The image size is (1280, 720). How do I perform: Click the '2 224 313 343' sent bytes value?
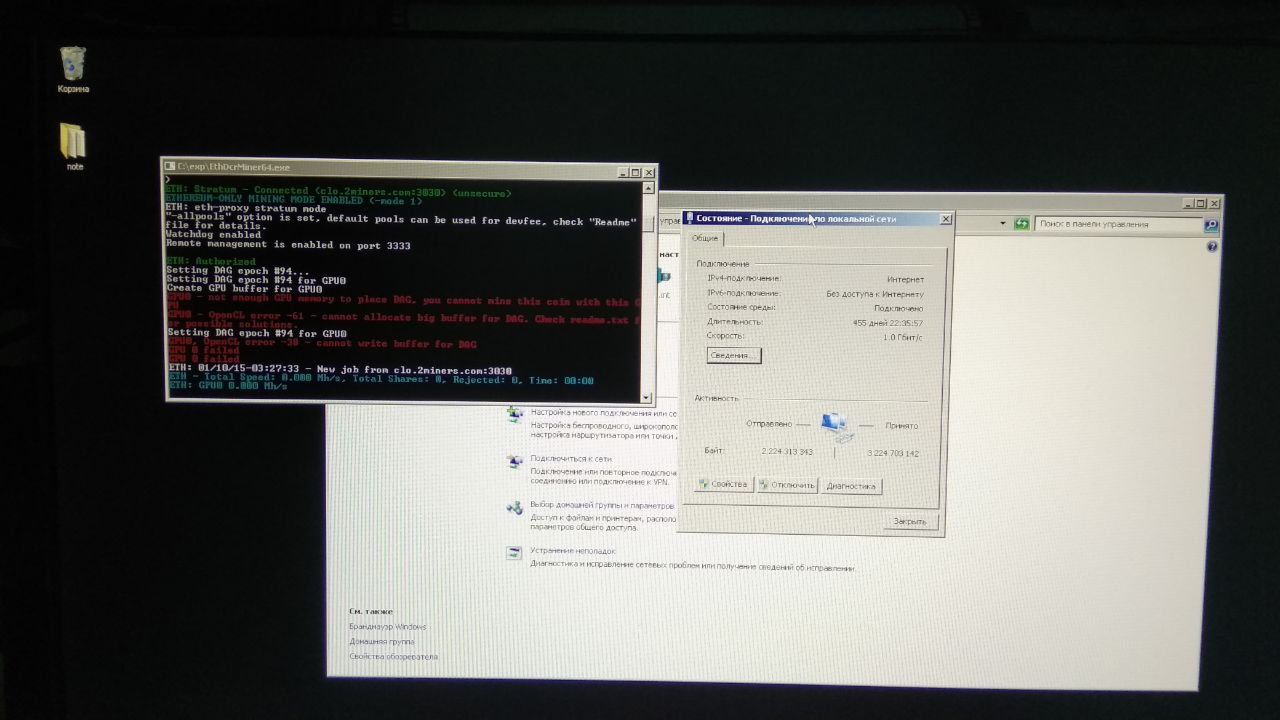tap(786, 452)
